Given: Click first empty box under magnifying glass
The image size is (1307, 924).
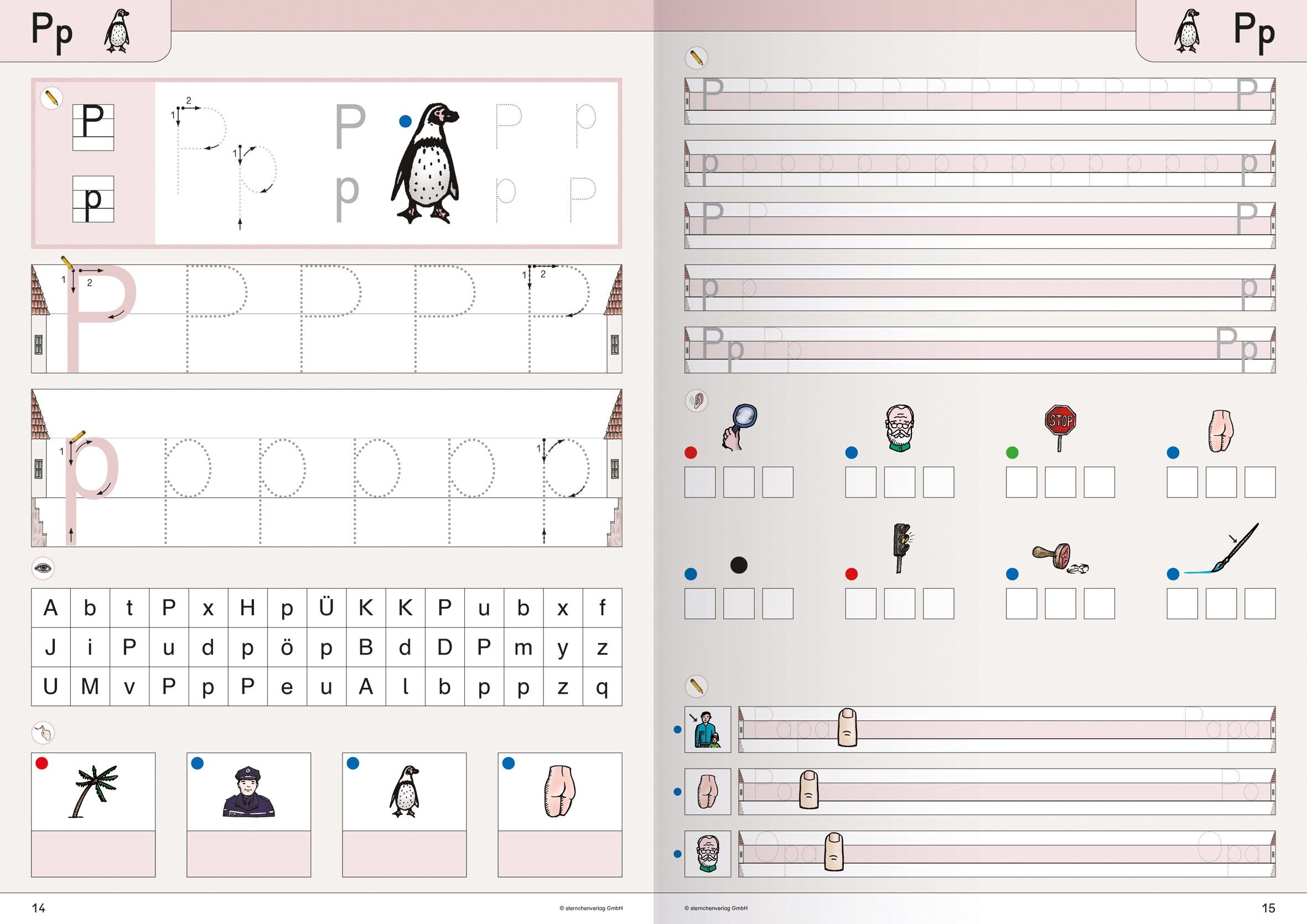Looking at the screenshot, I should pos(699,482).
